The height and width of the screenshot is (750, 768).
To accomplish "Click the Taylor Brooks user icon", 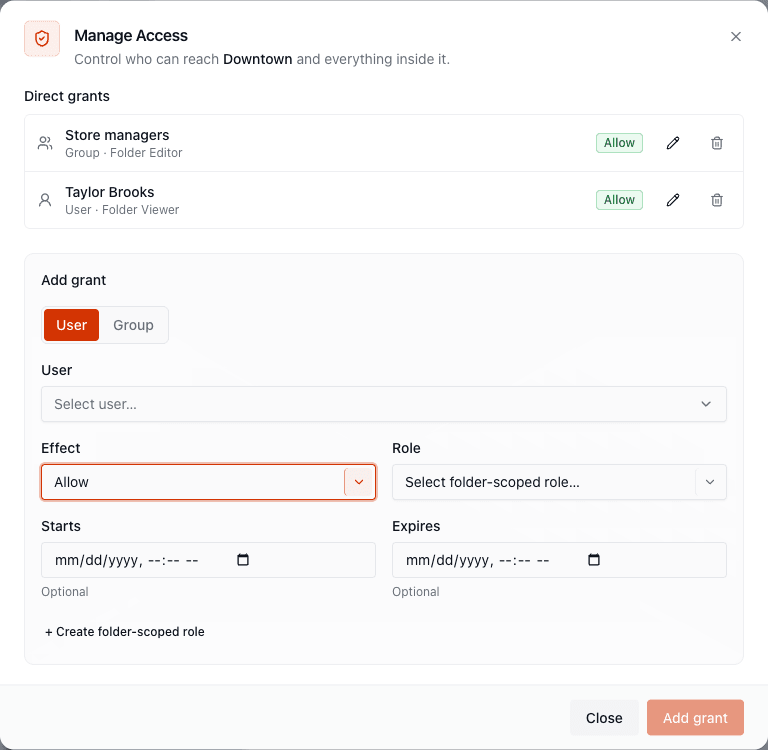I will (45, 200).
